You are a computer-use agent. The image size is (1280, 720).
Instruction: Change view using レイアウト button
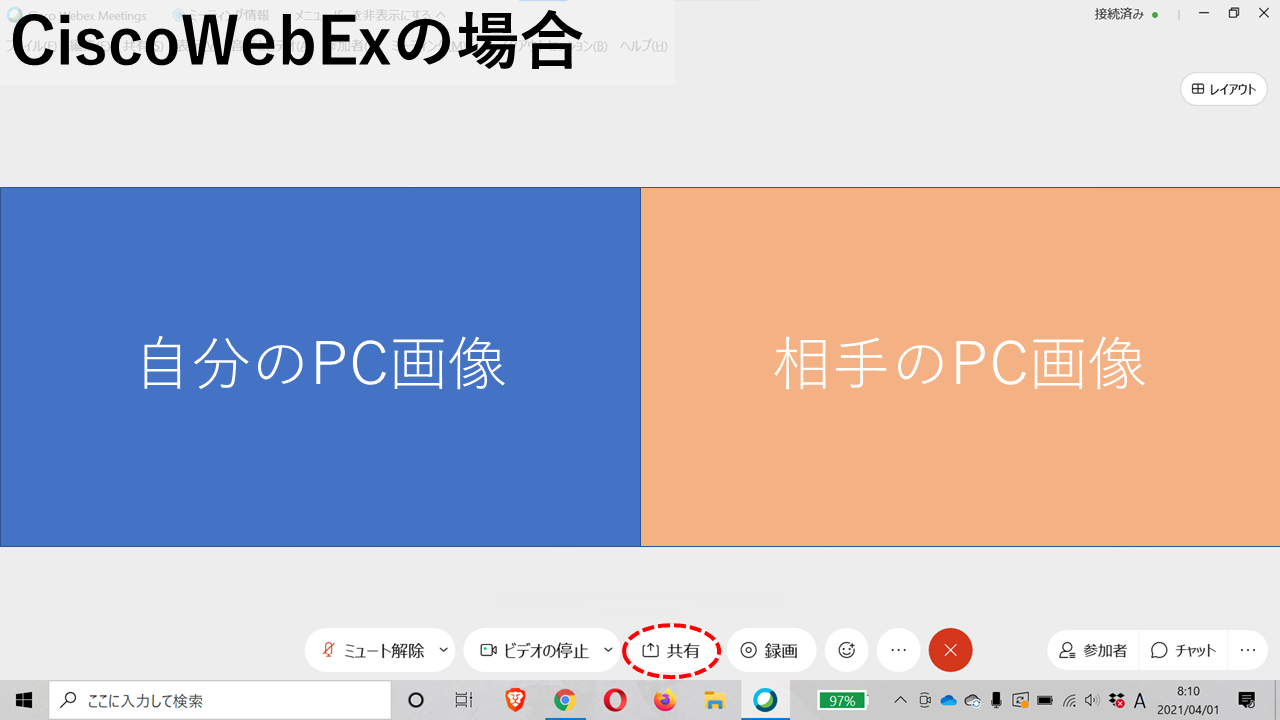(x=1224, y=89)
